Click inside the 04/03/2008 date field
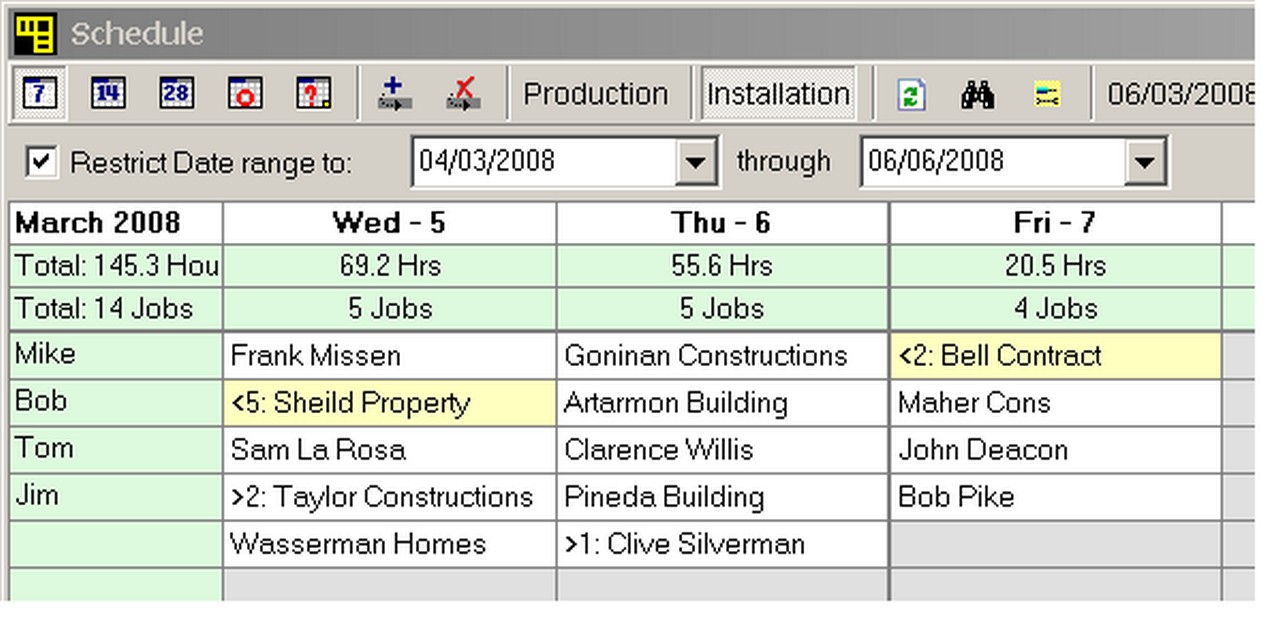 pyautogui.click(x=540, y=162)
